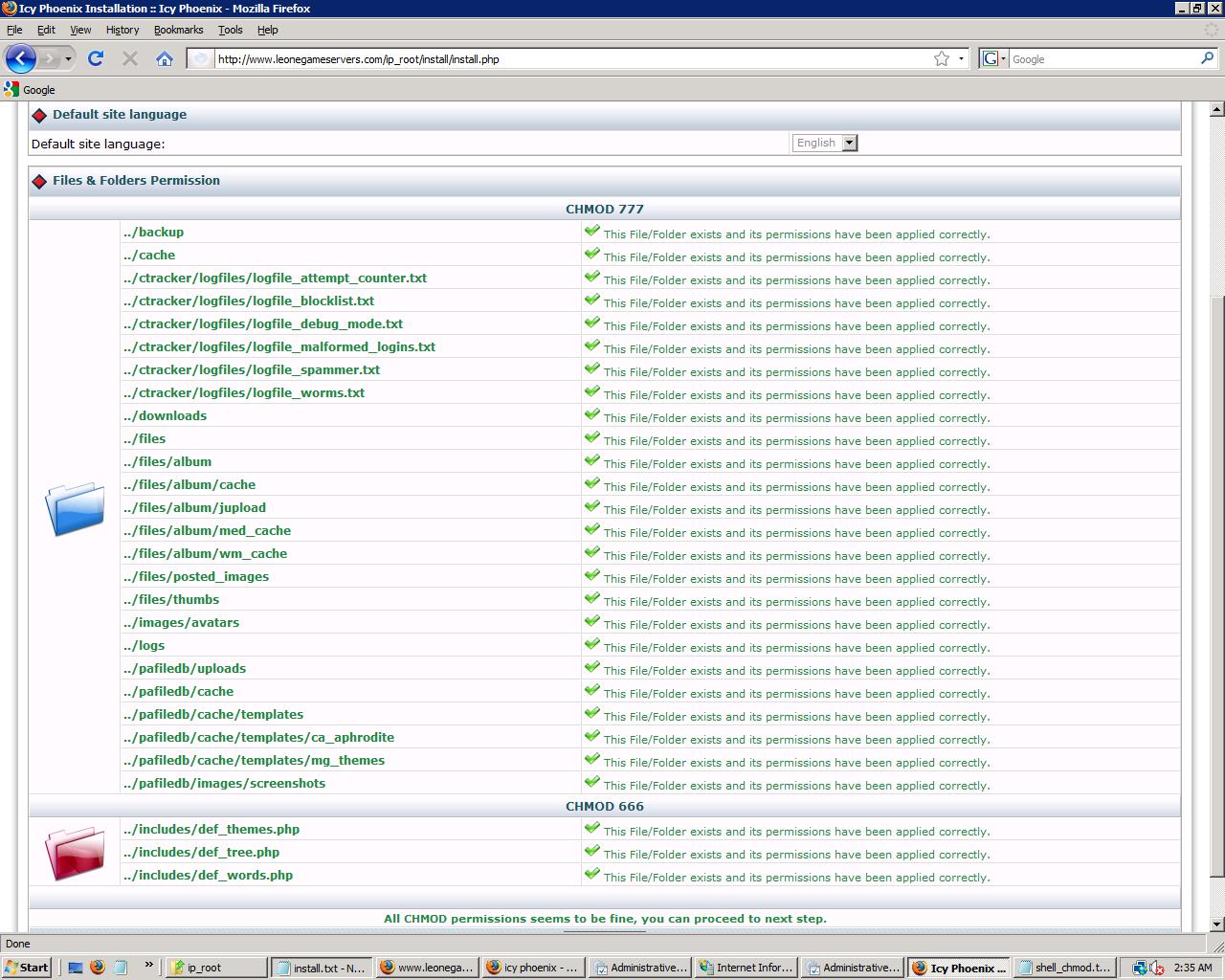Open the Tools menu

coord(230,30)
